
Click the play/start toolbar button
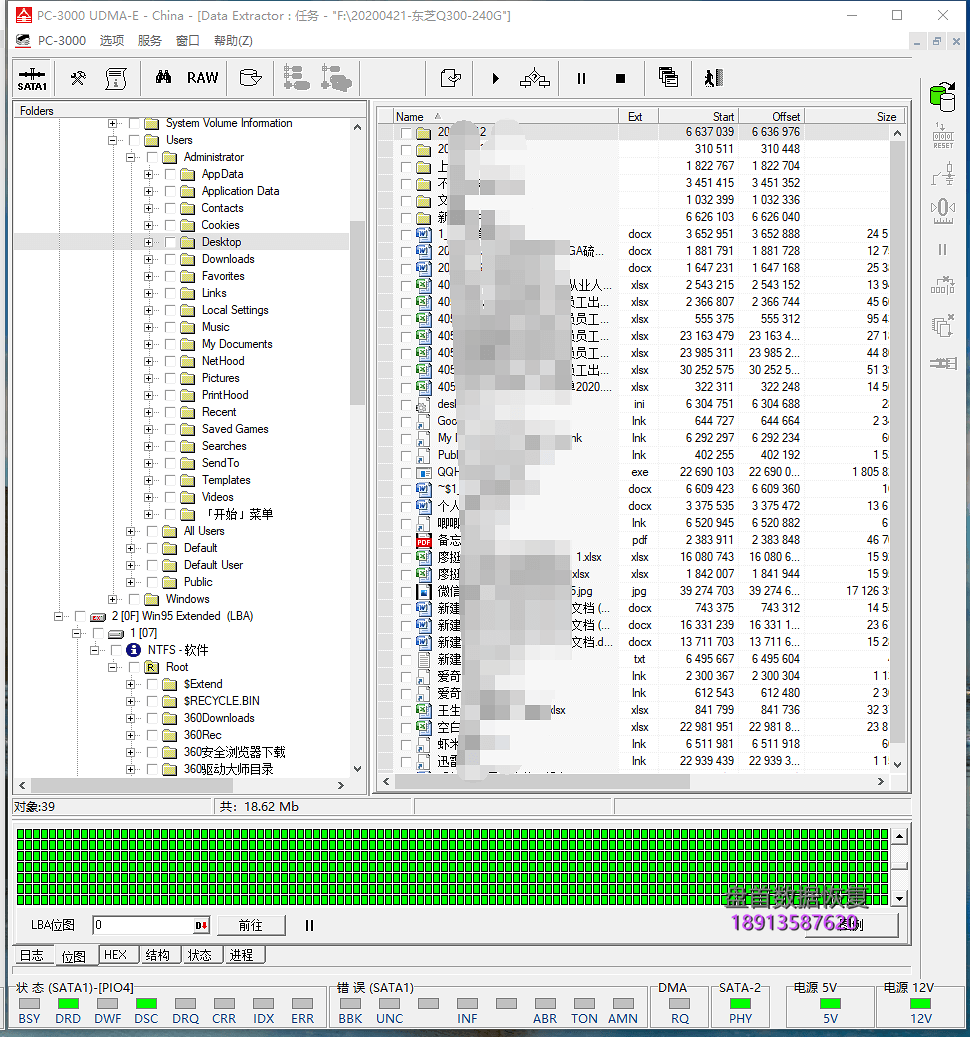tap(496, 79)
